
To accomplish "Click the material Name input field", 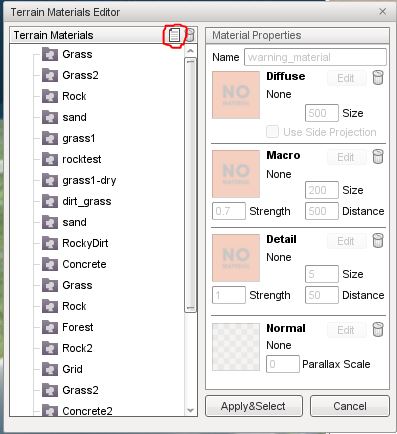I will pos(315,57).
